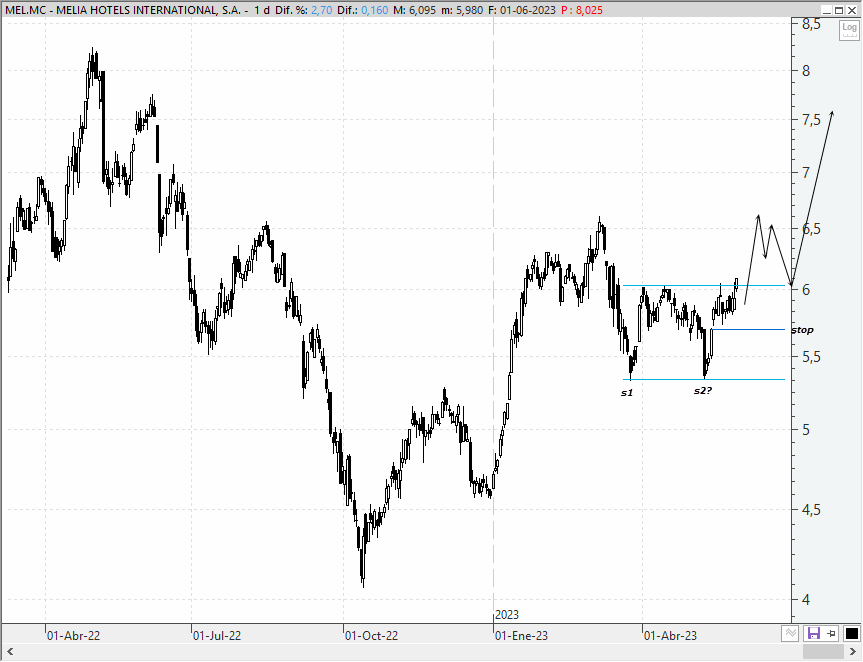Click the 8,5 price axis label
Screen dimensions: 863x662
(x=811, y=24)
